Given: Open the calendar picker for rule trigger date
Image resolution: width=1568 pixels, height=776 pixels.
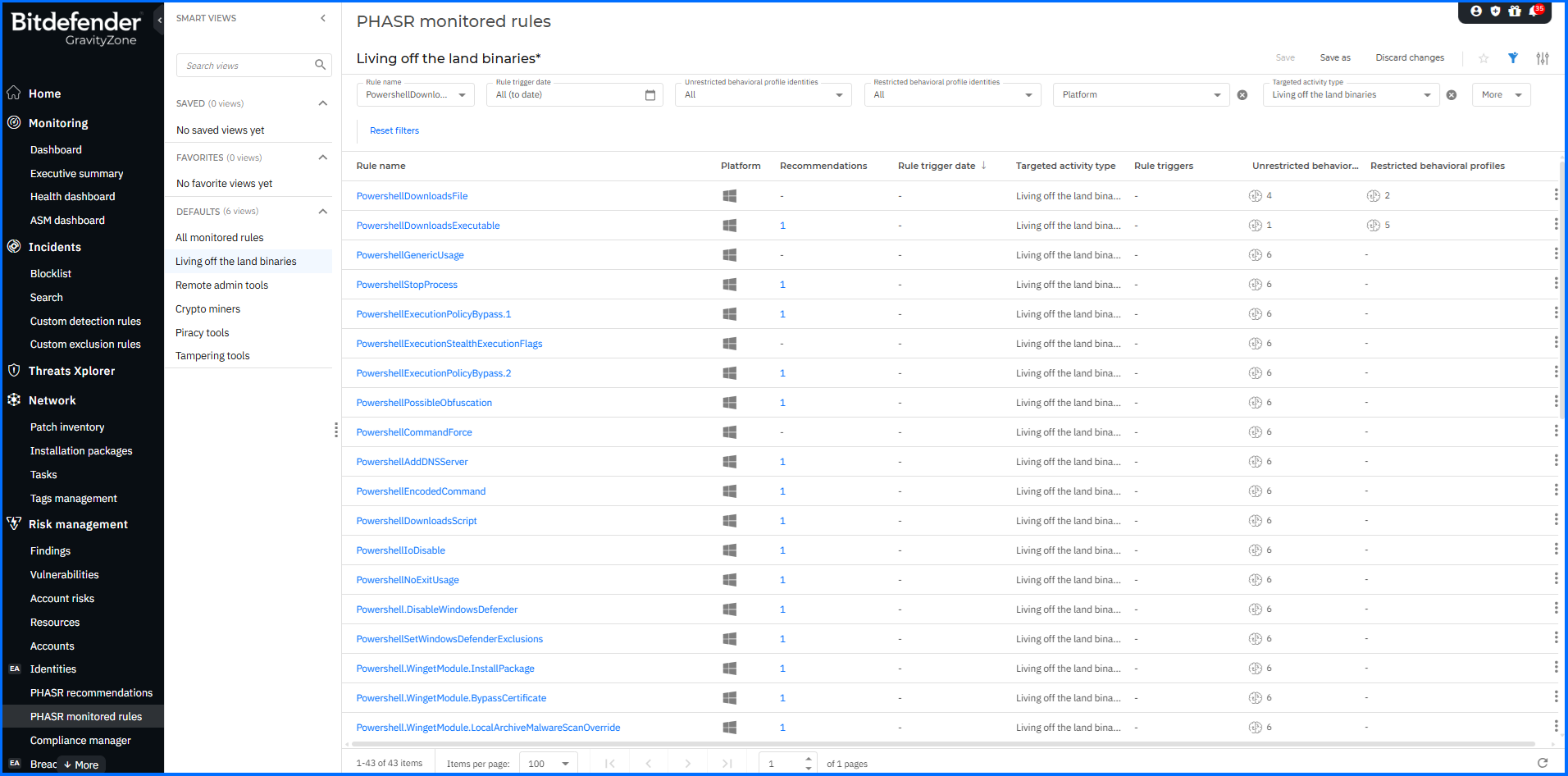Looking at the screenshot, I should [x=650, y=95].
